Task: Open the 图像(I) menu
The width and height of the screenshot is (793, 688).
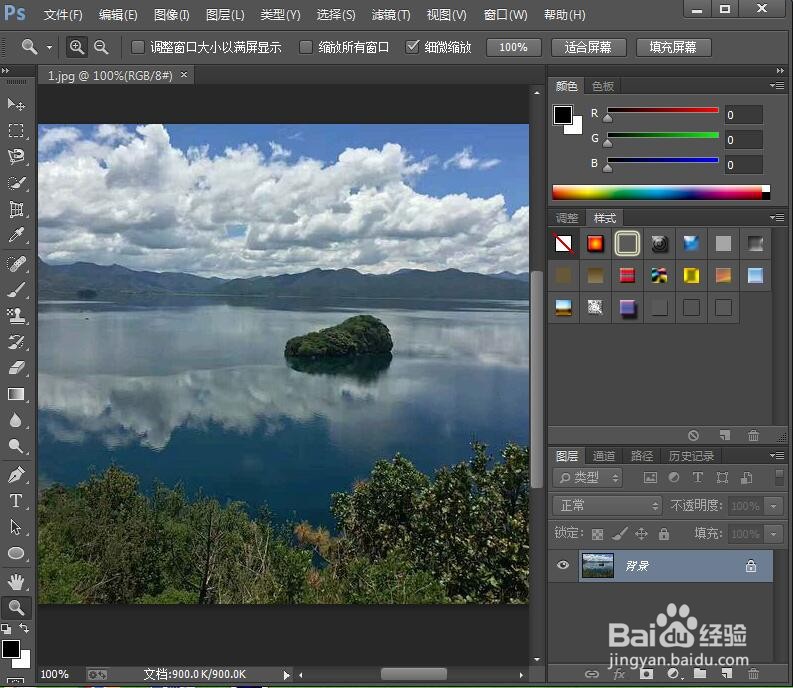Action: [x=172, y=15]
